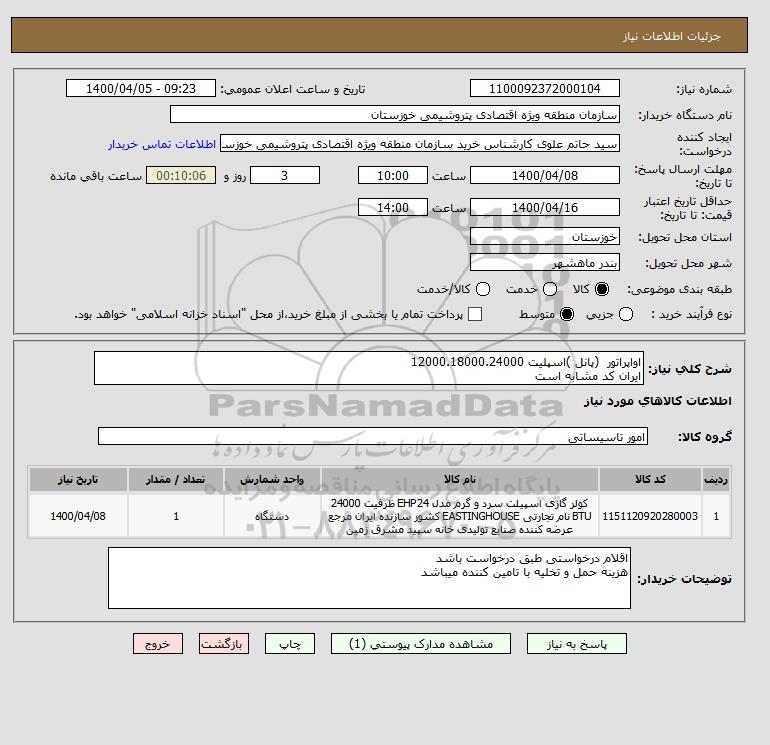Click product code 115112092028003 cell

650,516
